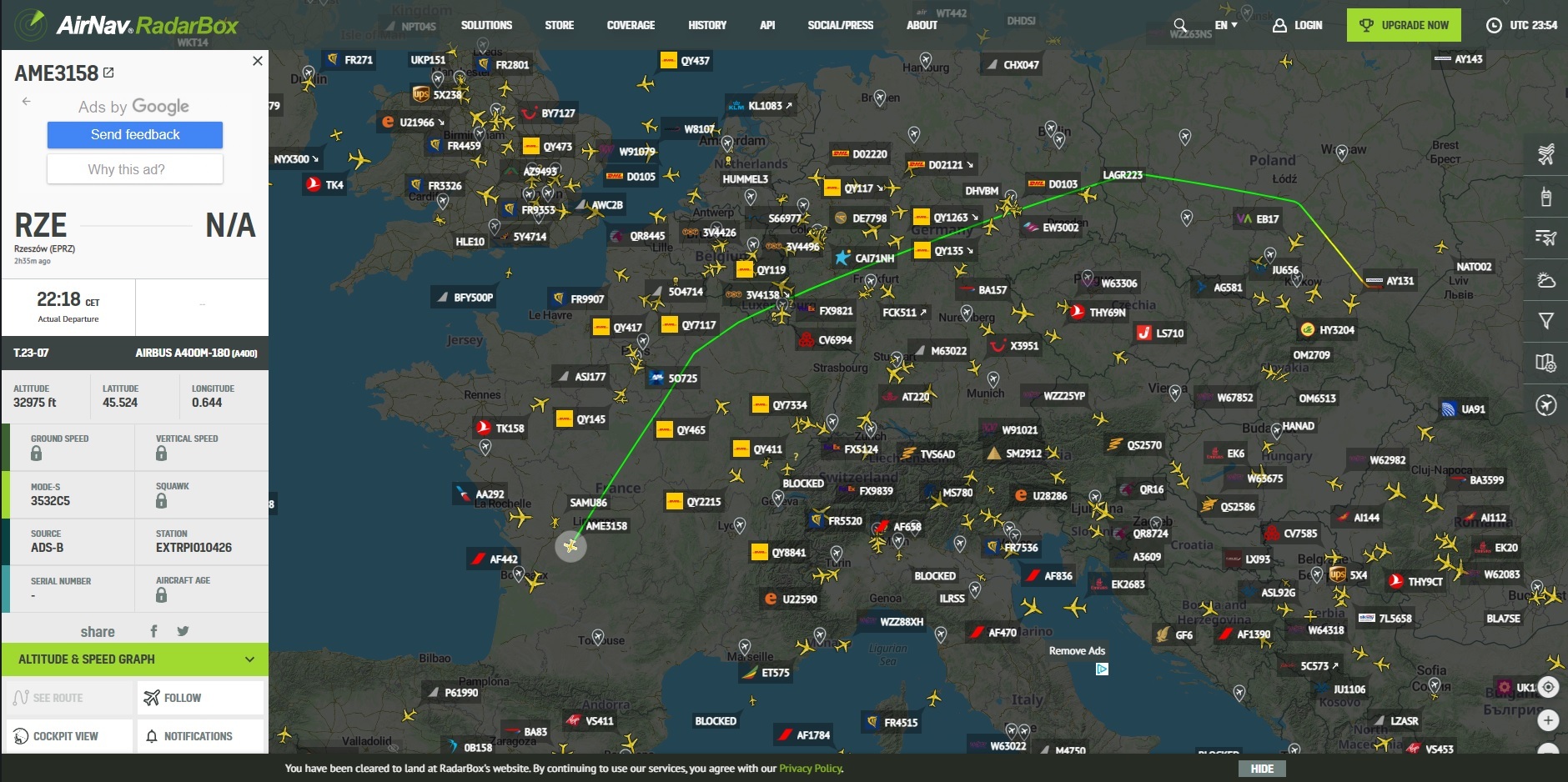Center map on my location
Image resolution: width=1568 pixels, height=782 pixels.
(x=1548, y=687)
